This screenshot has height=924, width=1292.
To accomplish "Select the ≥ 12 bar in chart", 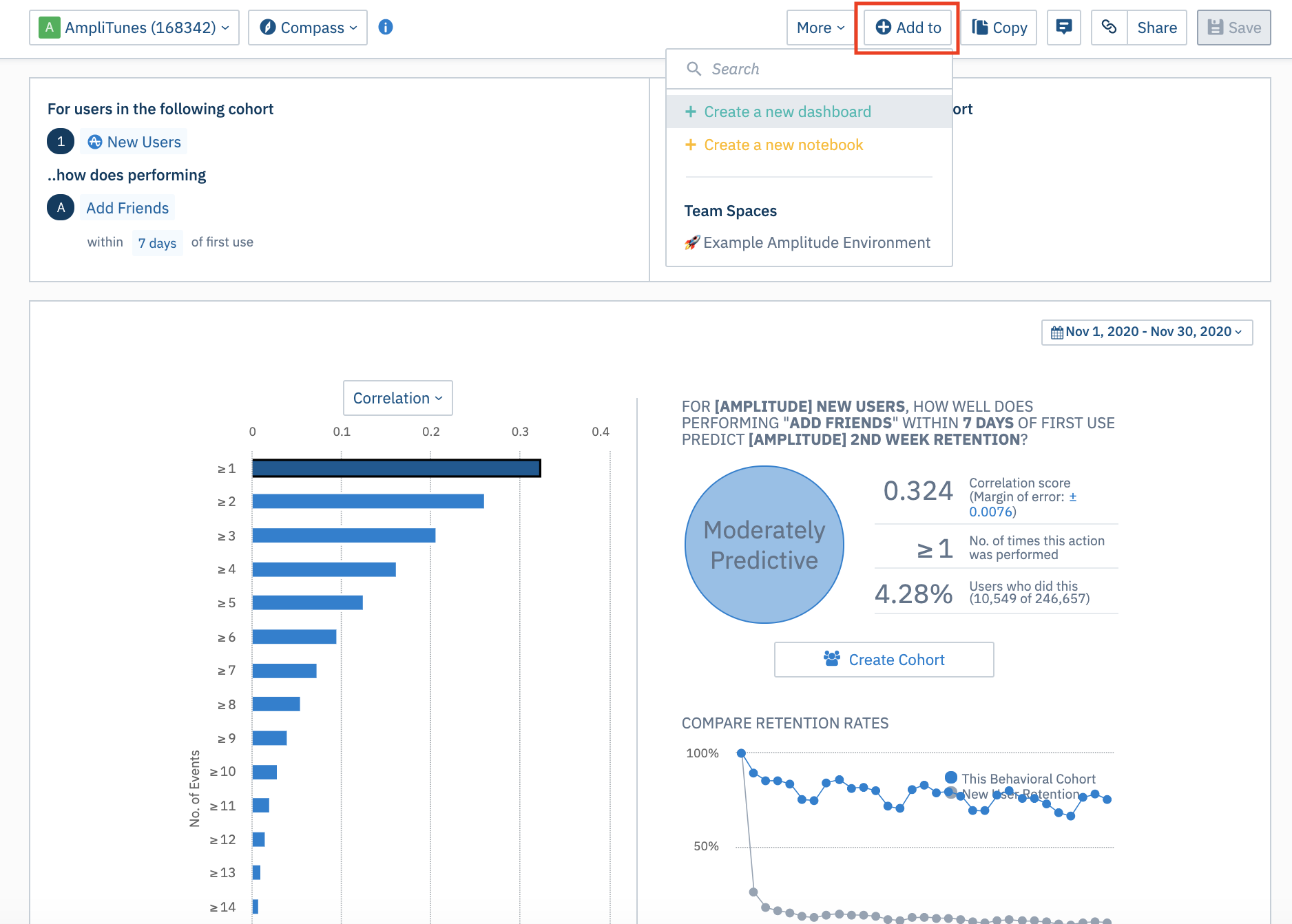I will coord(259,839).
